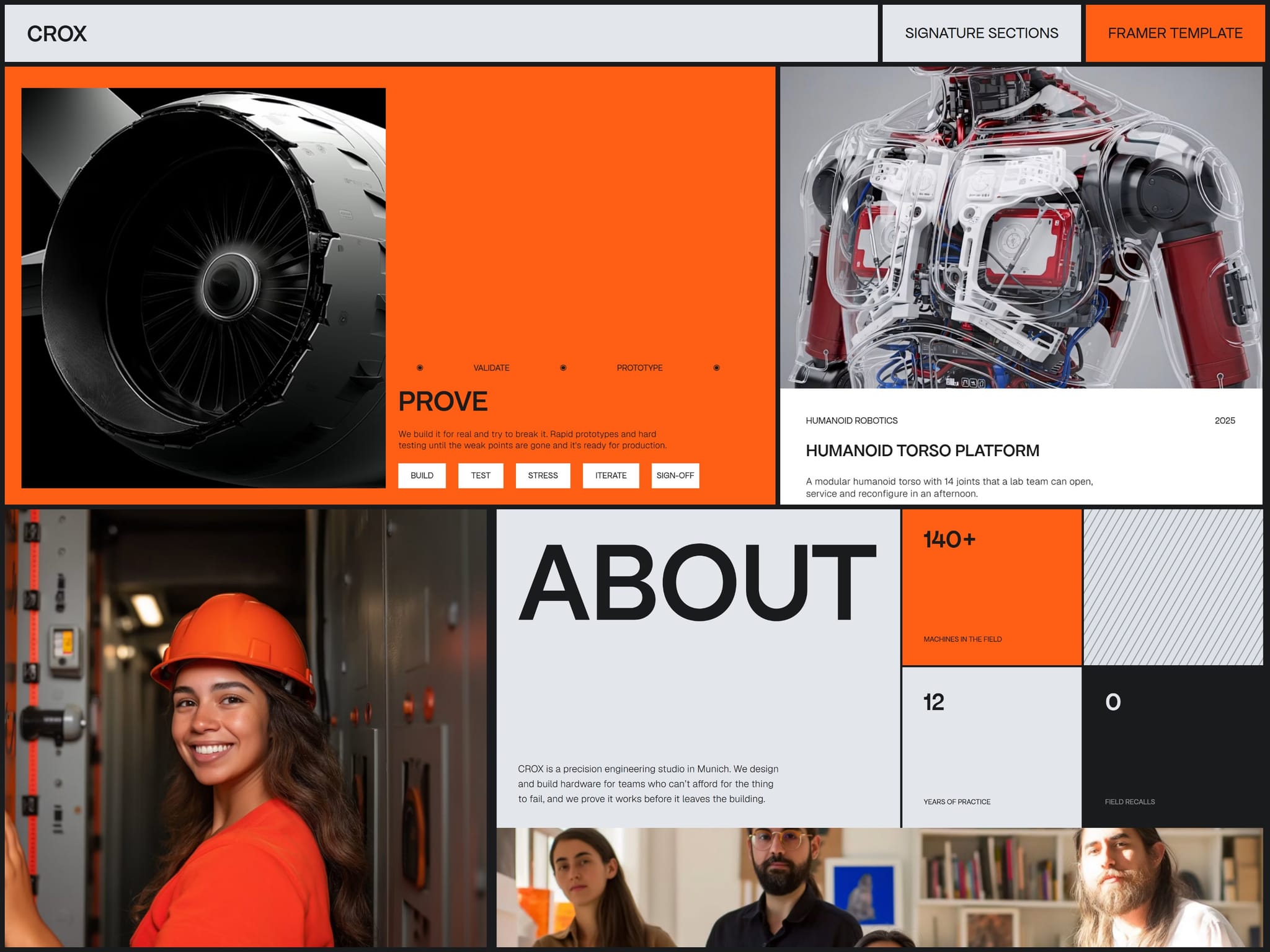Click the SIGN-OFF tag
This screenshot has height=952, width=1270.
point(675,475)
